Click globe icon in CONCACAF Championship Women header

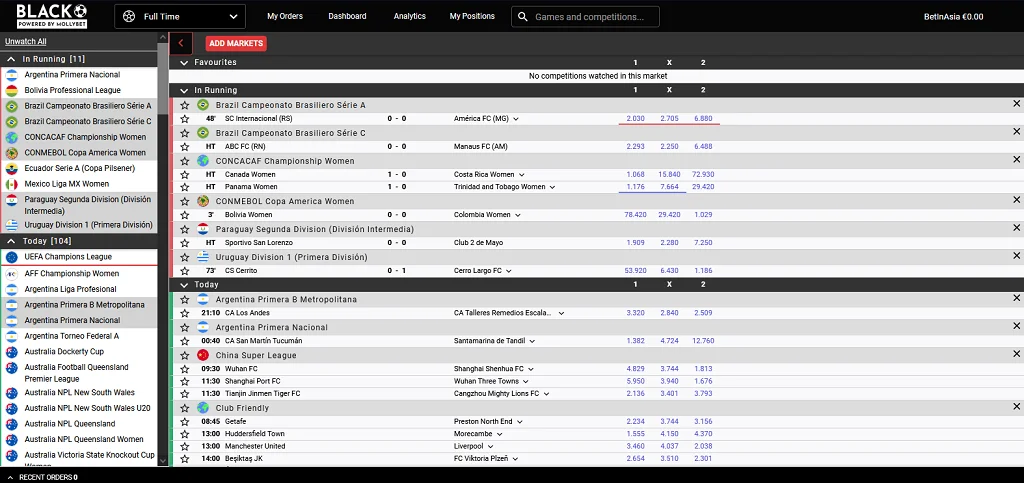pos(203,161)
